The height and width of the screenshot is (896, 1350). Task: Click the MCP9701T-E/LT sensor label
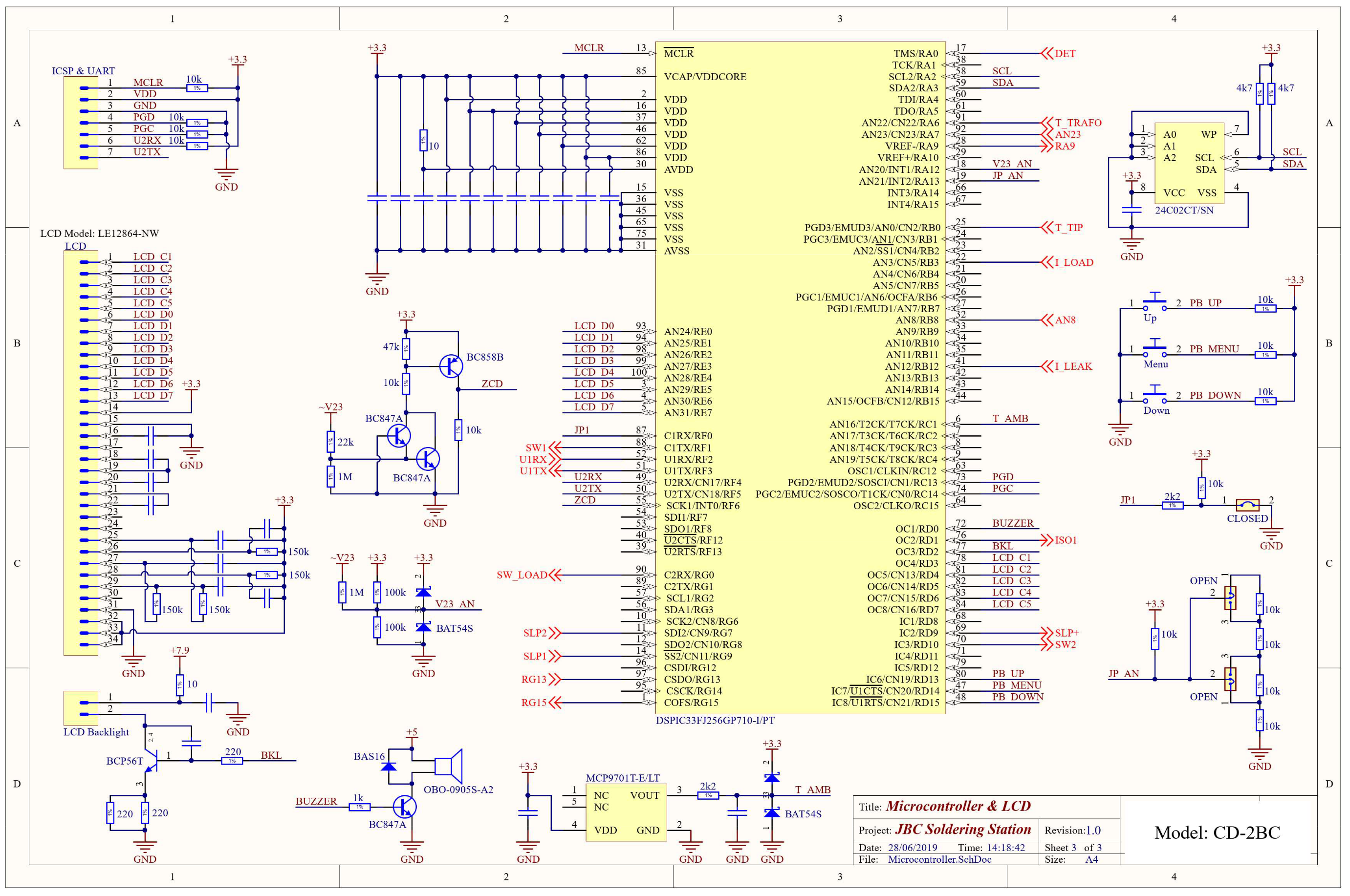622,778
